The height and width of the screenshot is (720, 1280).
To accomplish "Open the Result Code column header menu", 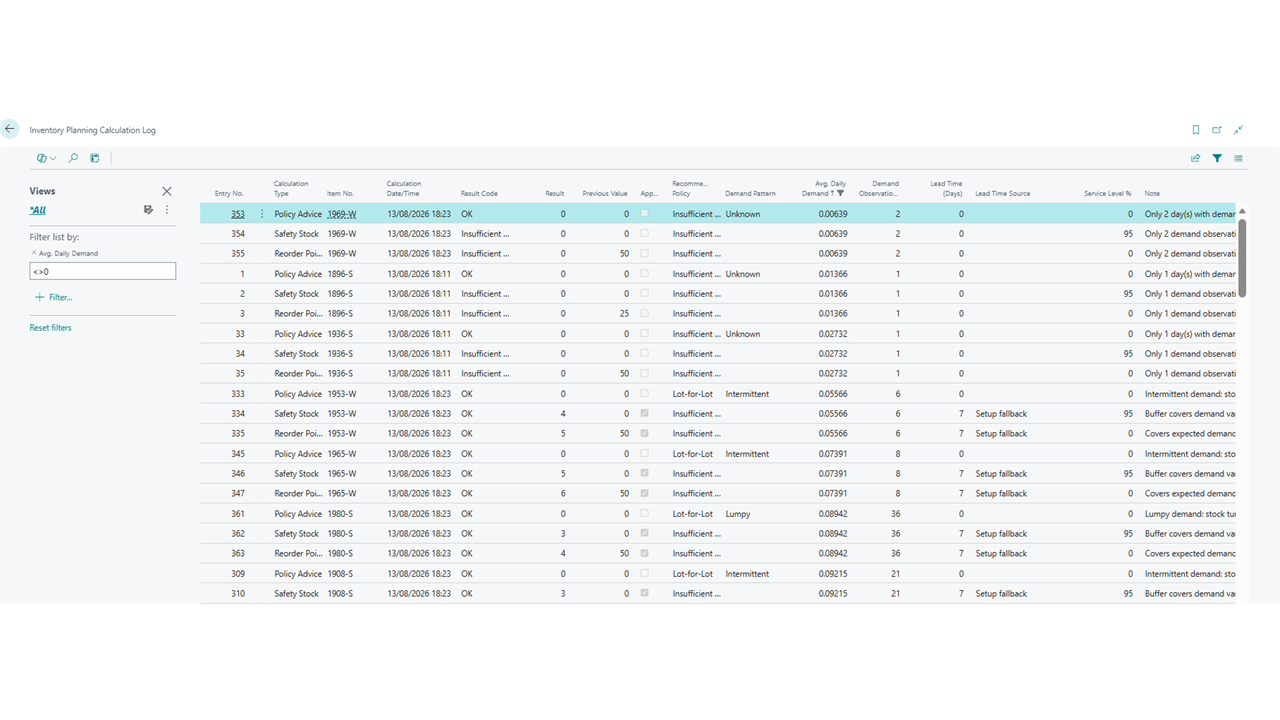I will point(479,193).
